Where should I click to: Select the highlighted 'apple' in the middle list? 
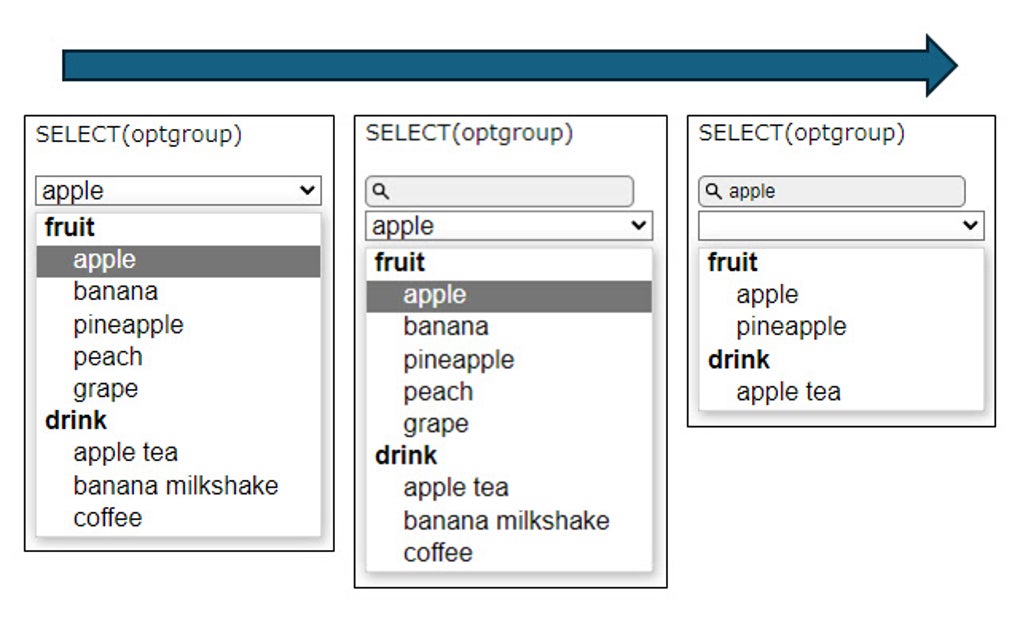(x=435, y=294)
